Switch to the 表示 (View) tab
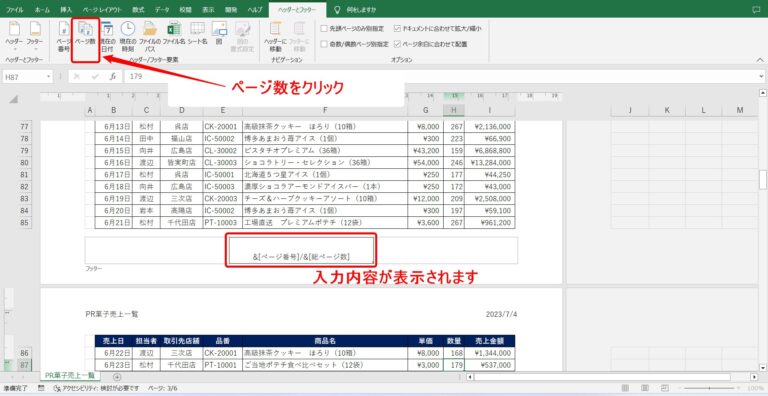This screenshot has width=768, height=396. (x=208, y=9)
